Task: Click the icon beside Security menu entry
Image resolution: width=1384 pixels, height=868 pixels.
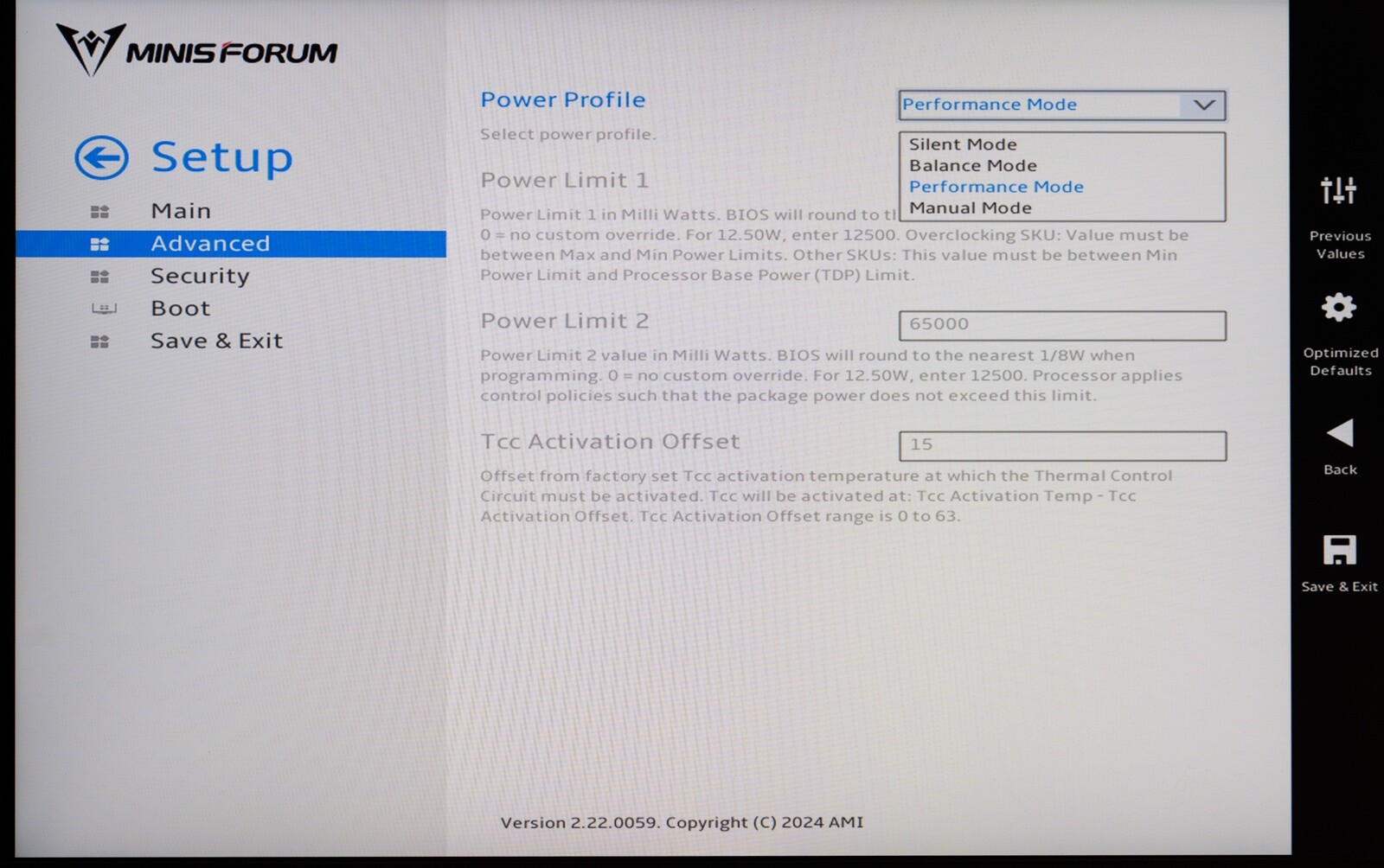Action: (x=100, y=277)
